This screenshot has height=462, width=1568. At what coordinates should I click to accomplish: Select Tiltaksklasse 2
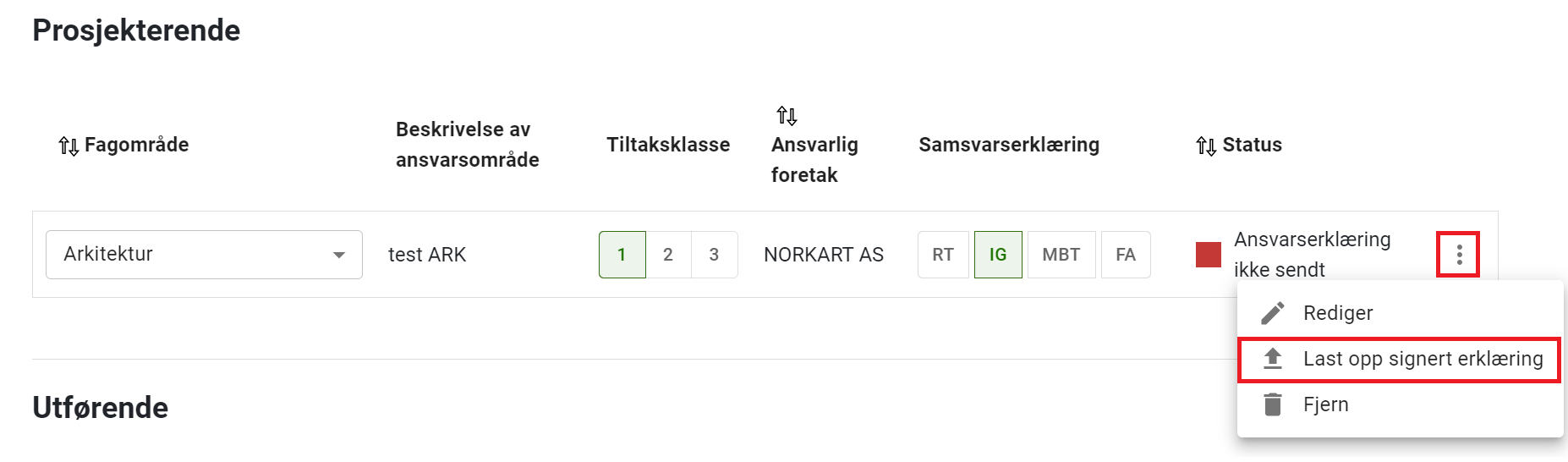tap(668, 255)
